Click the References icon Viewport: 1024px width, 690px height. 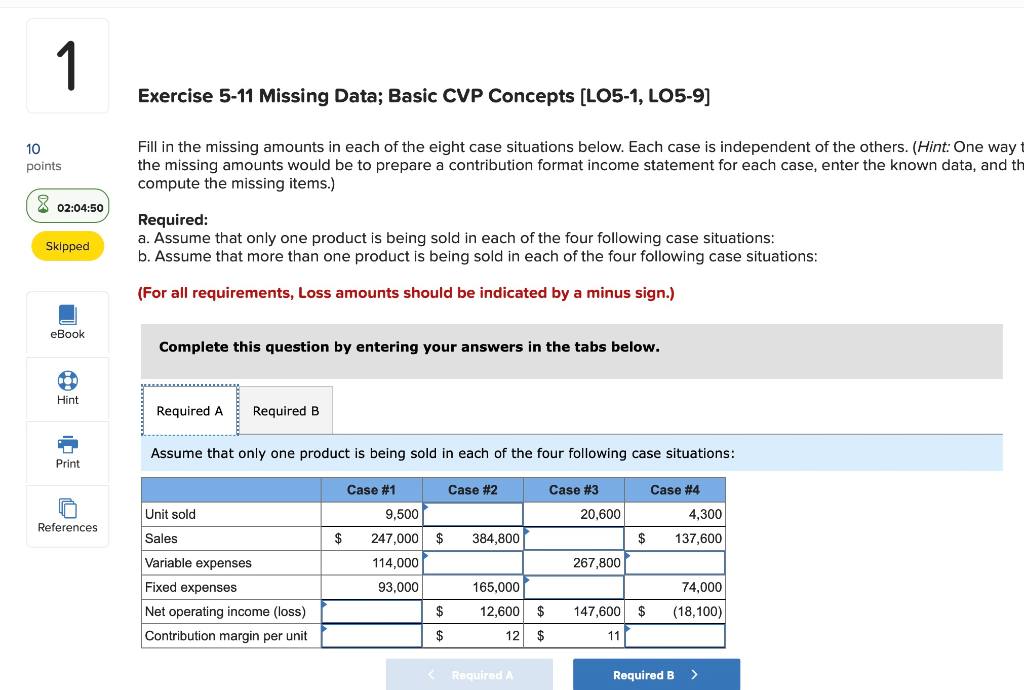[67, 516]
